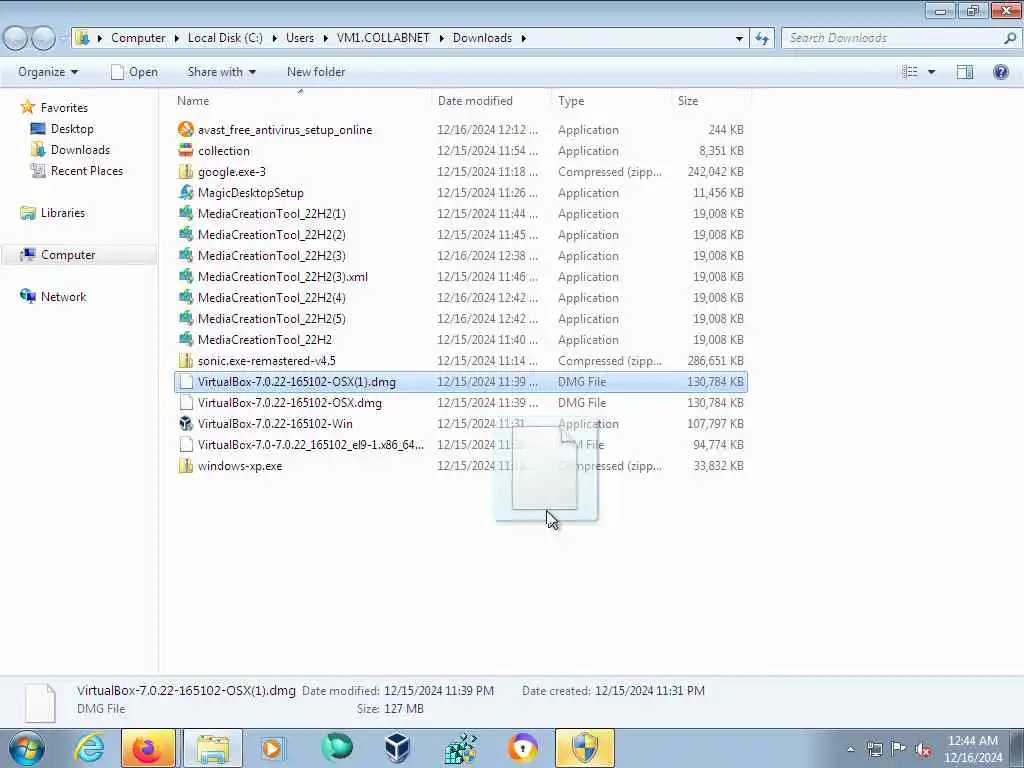Click VM1.COLLABNET in the address breadcrumb

(x=383, y=38)
